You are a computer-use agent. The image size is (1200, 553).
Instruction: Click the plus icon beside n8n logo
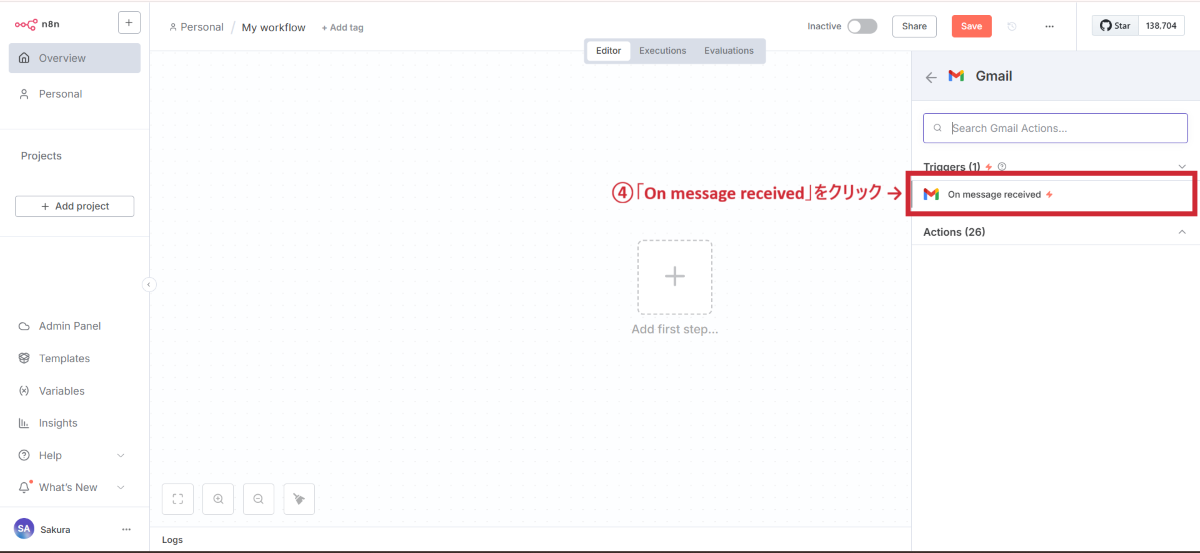tap(129, 22)
